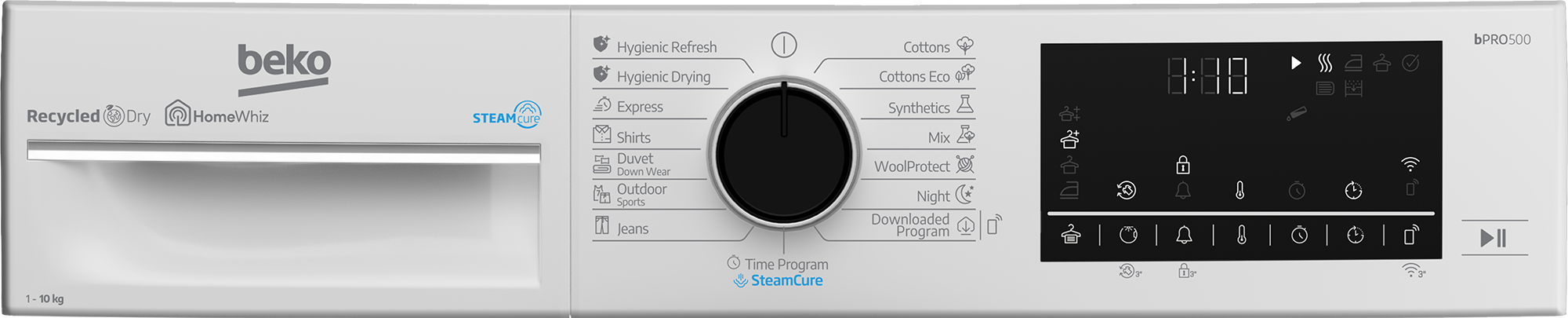
Task: Tap the Start/Pause button
Action: coord(1494,238)
